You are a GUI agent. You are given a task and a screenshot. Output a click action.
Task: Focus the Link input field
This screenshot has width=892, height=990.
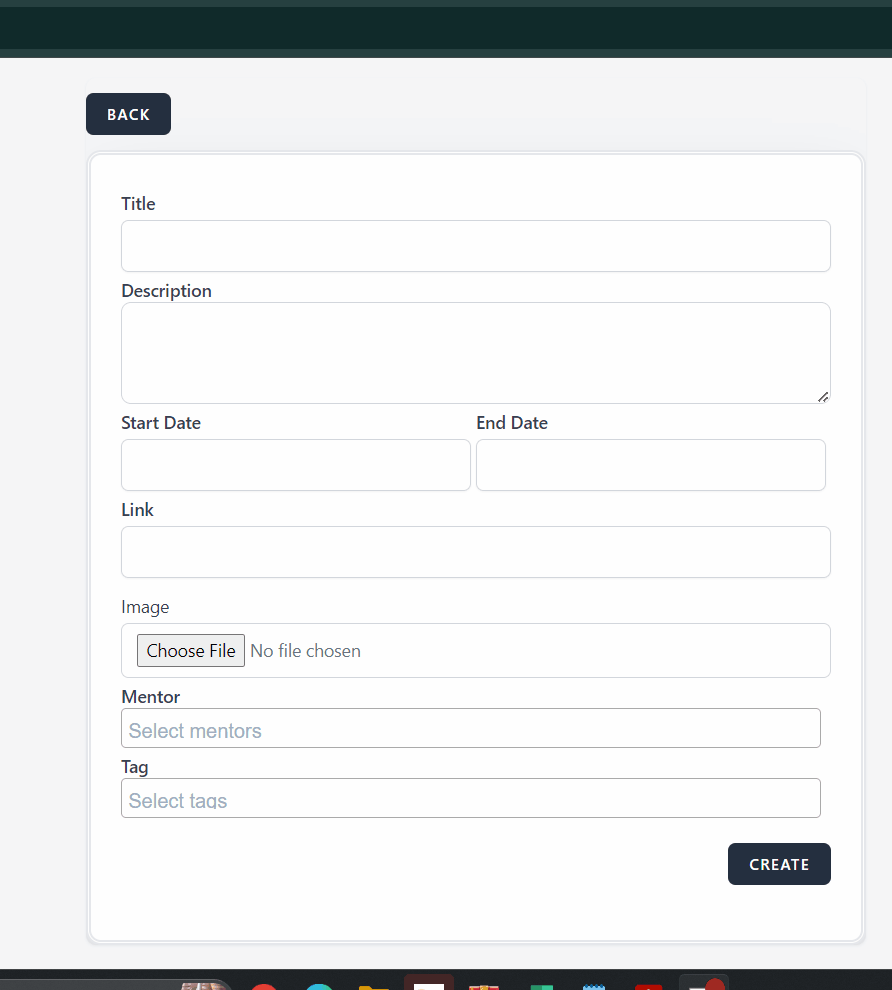475,552
